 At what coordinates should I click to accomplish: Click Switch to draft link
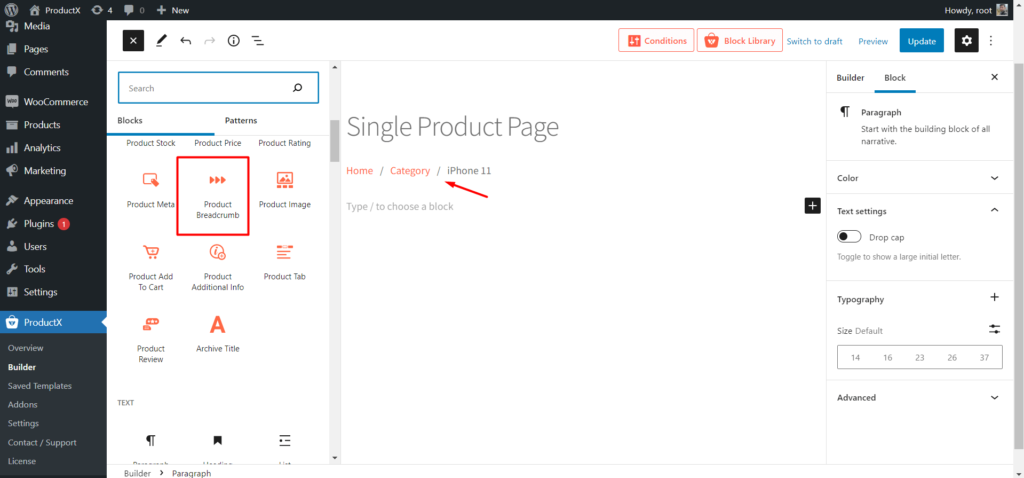tap(814, 41)
